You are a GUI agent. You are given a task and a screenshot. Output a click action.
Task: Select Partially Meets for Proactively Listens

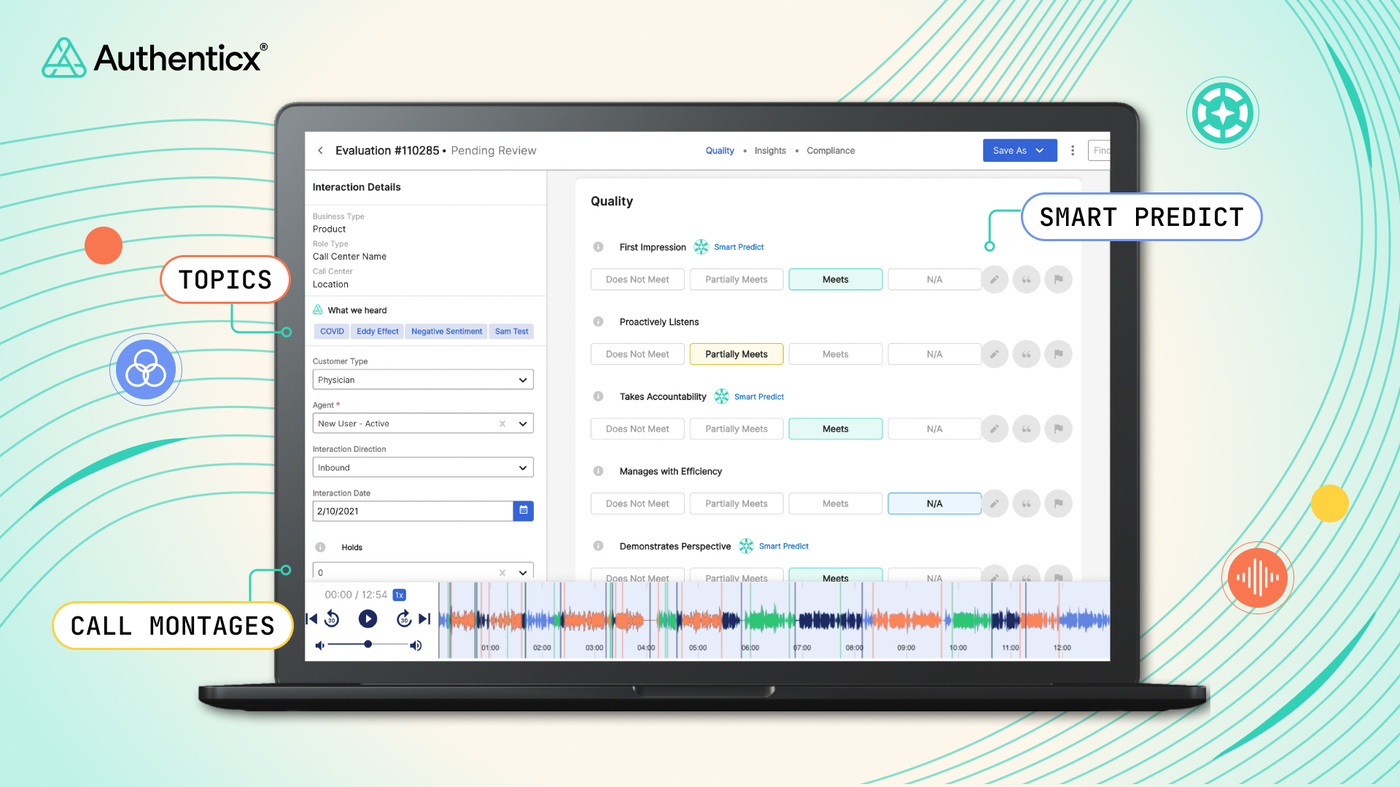point(736,354)
